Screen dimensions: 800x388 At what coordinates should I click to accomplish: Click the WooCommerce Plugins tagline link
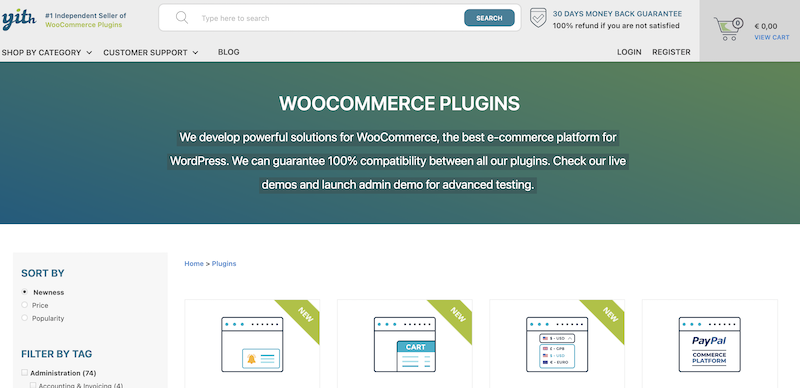[x=84, y=25]
